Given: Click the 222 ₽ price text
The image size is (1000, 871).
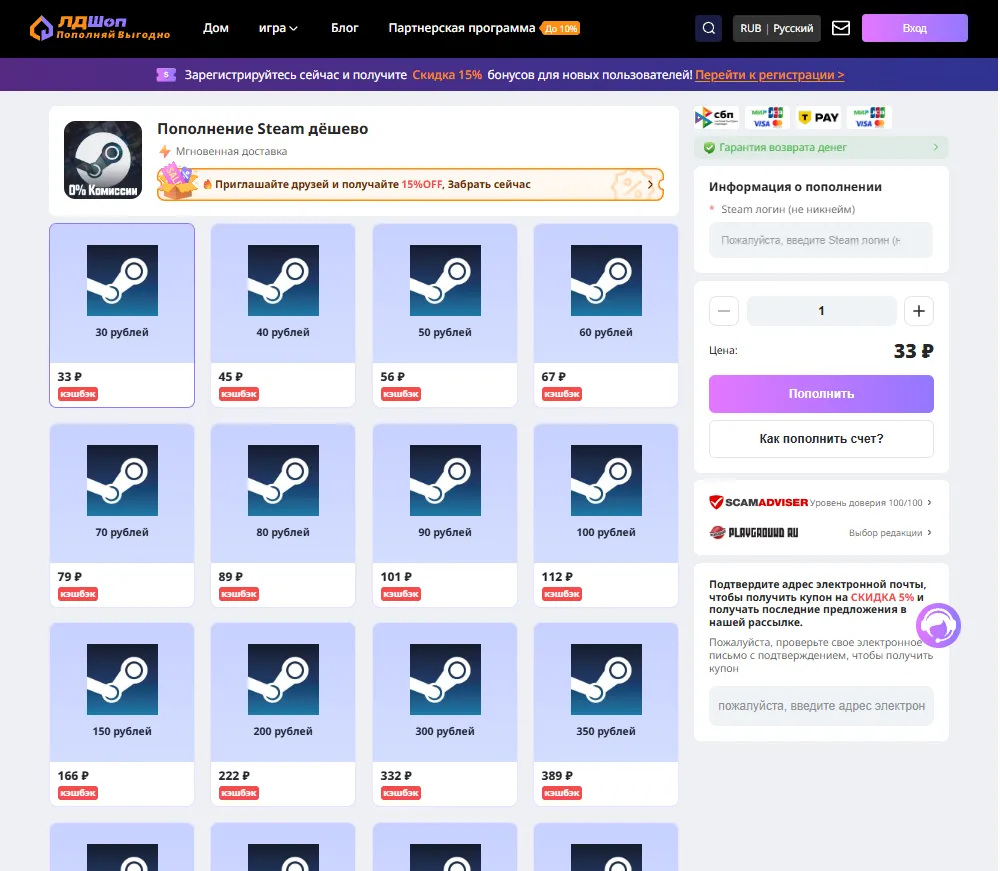Looking at the screenshot, I should tap(234, 776).
